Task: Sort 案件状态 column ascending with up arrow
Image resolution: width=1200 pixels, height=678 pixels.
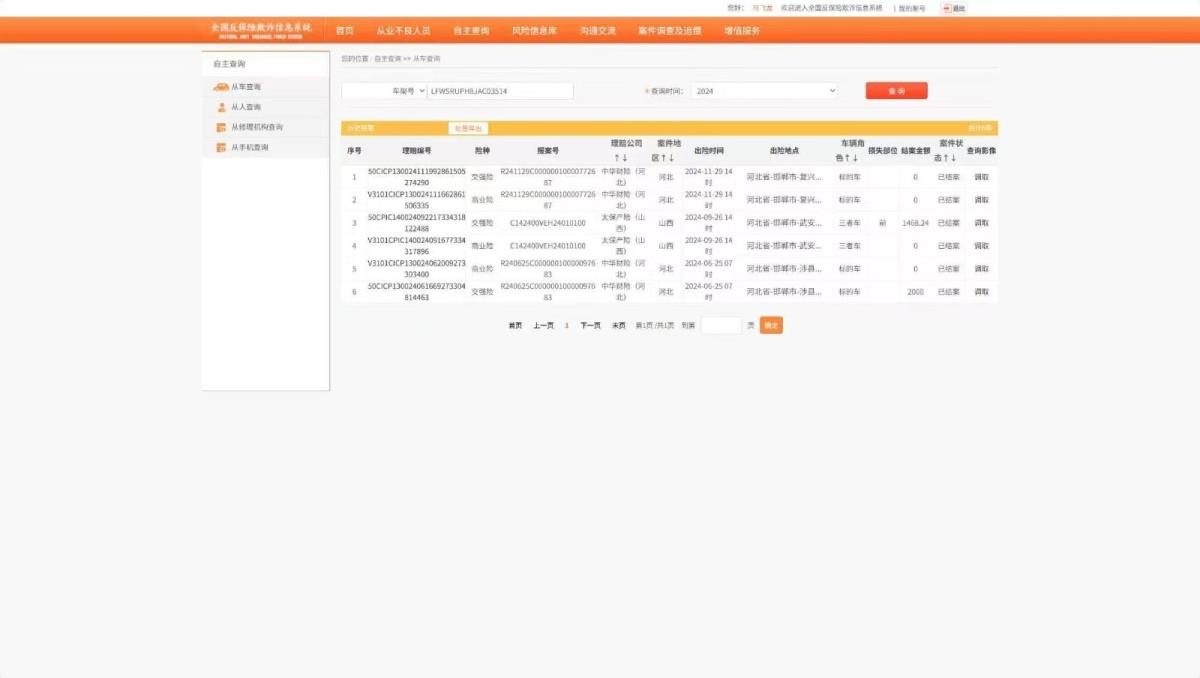Action: click(x=946, y=158)
